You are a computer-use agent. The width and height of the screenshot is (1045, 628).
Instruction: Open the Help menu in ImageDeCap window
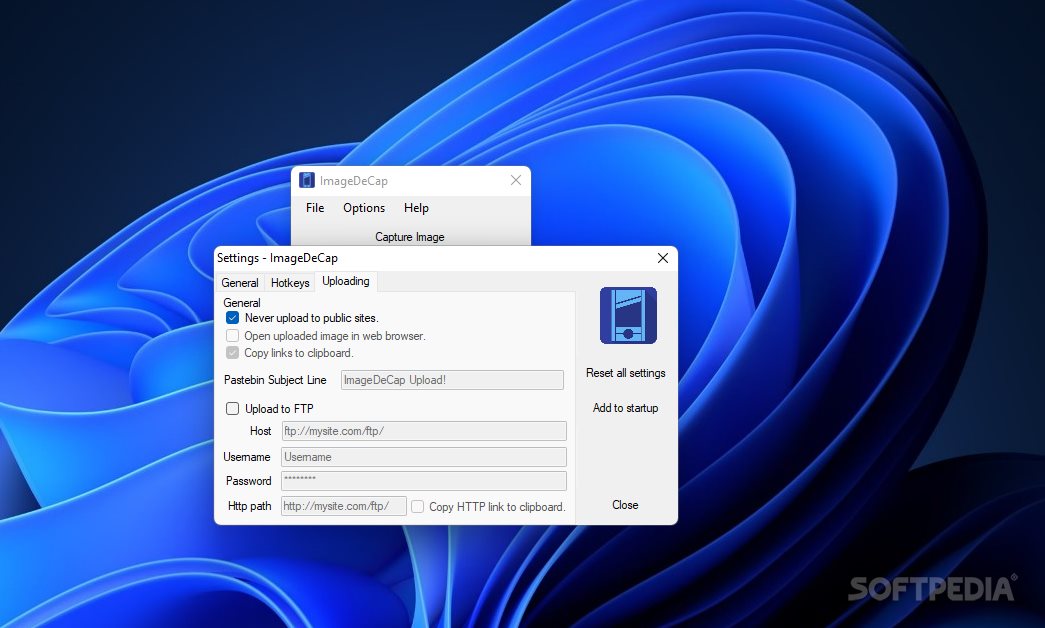[417, 208]
